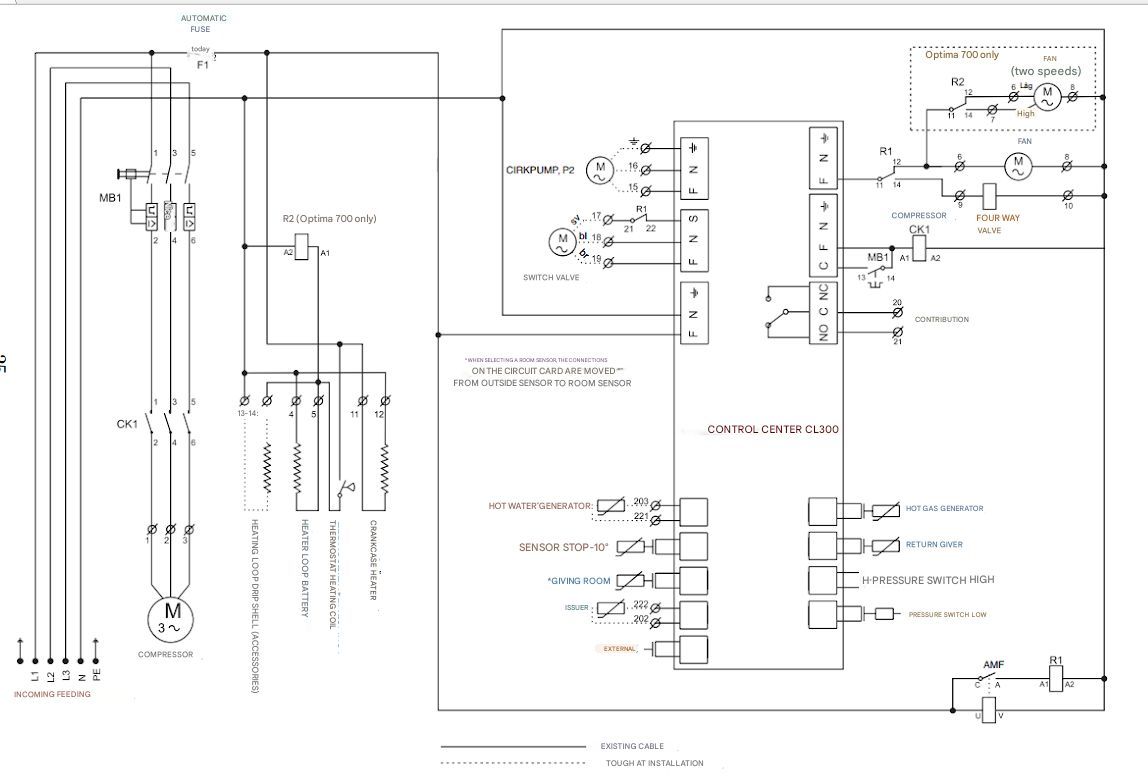The image size is (1148, 782).
Task: Click the TOUGH AT INSTALLATION legend entry
Action: [x=655, y=763]
